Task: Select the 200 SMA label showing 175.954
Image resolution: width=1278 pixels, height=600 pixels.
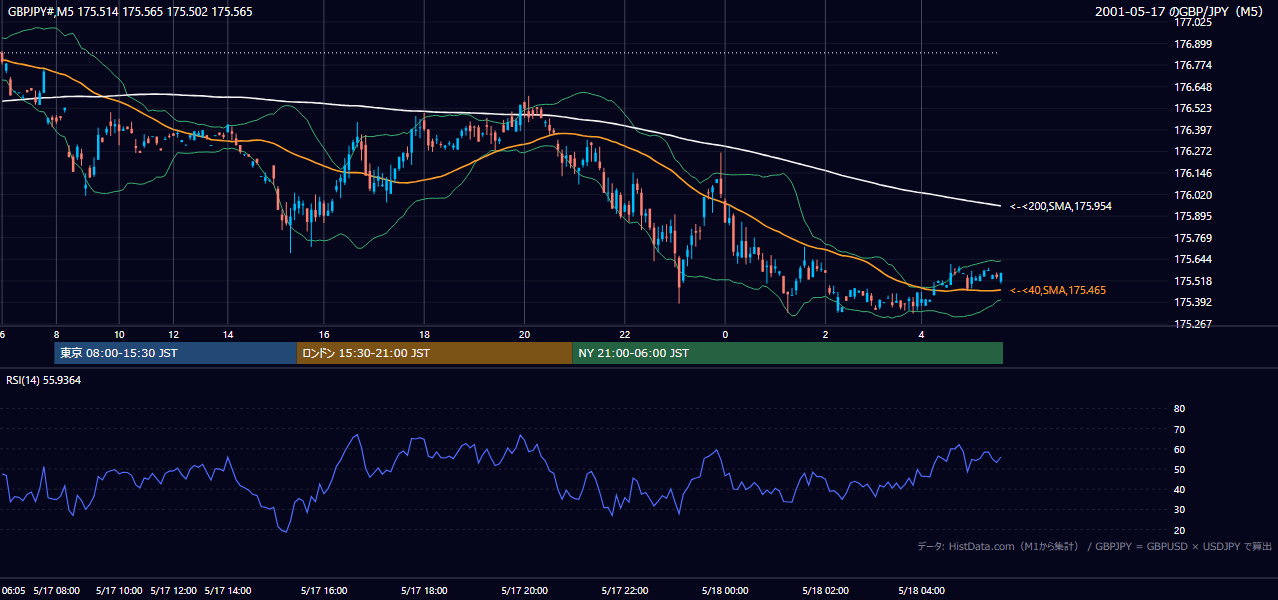Action: tap(1061, 206)
